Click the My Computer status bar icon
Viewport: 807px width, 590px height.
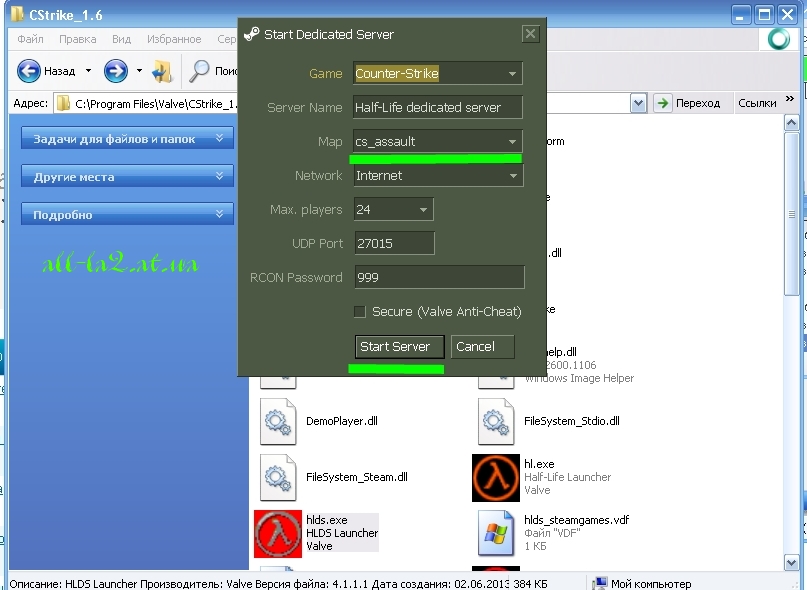coord(600,583)
